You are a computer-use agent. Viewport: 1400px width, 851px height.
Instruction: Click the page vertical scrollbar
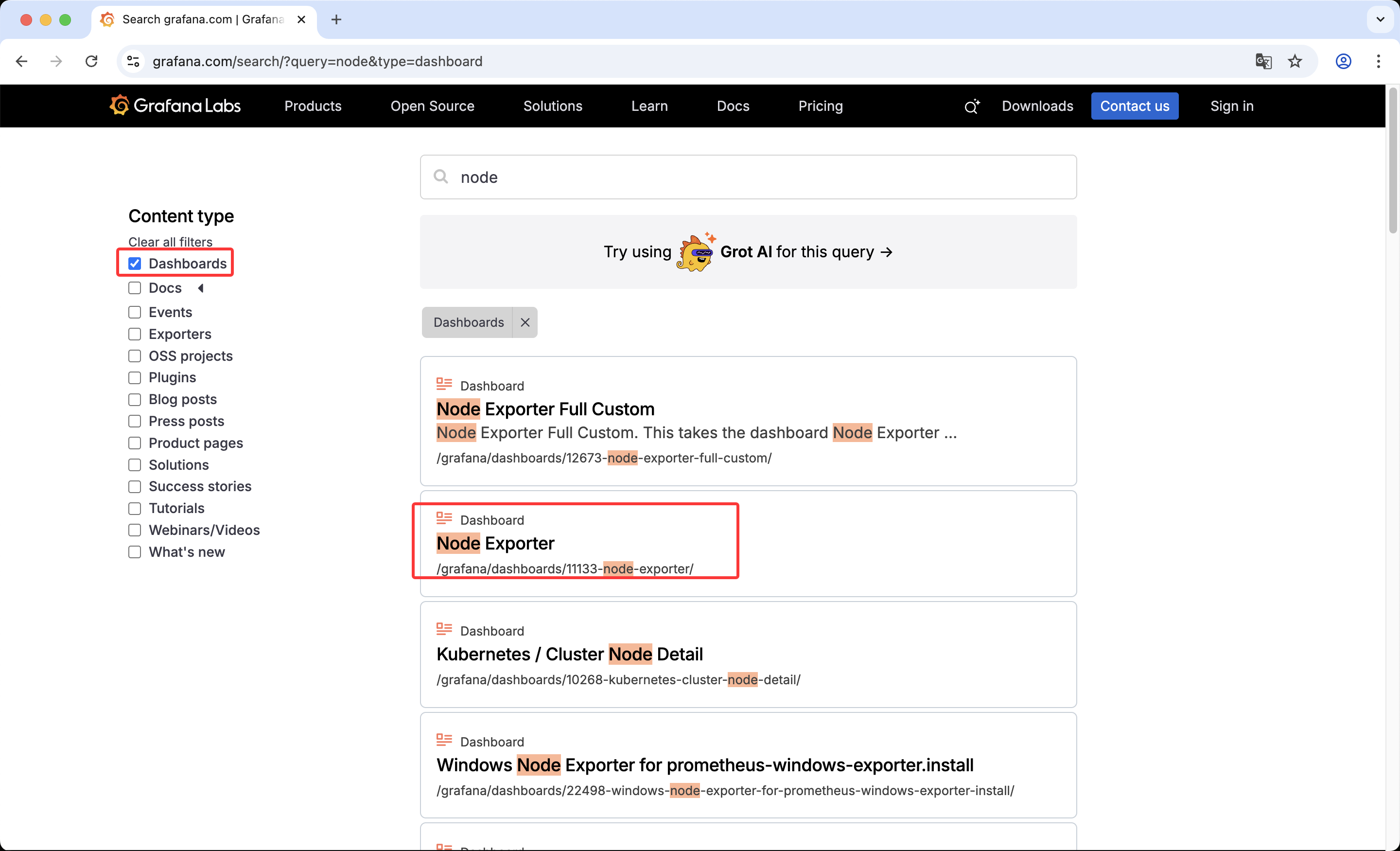[x=1393, y=160]
